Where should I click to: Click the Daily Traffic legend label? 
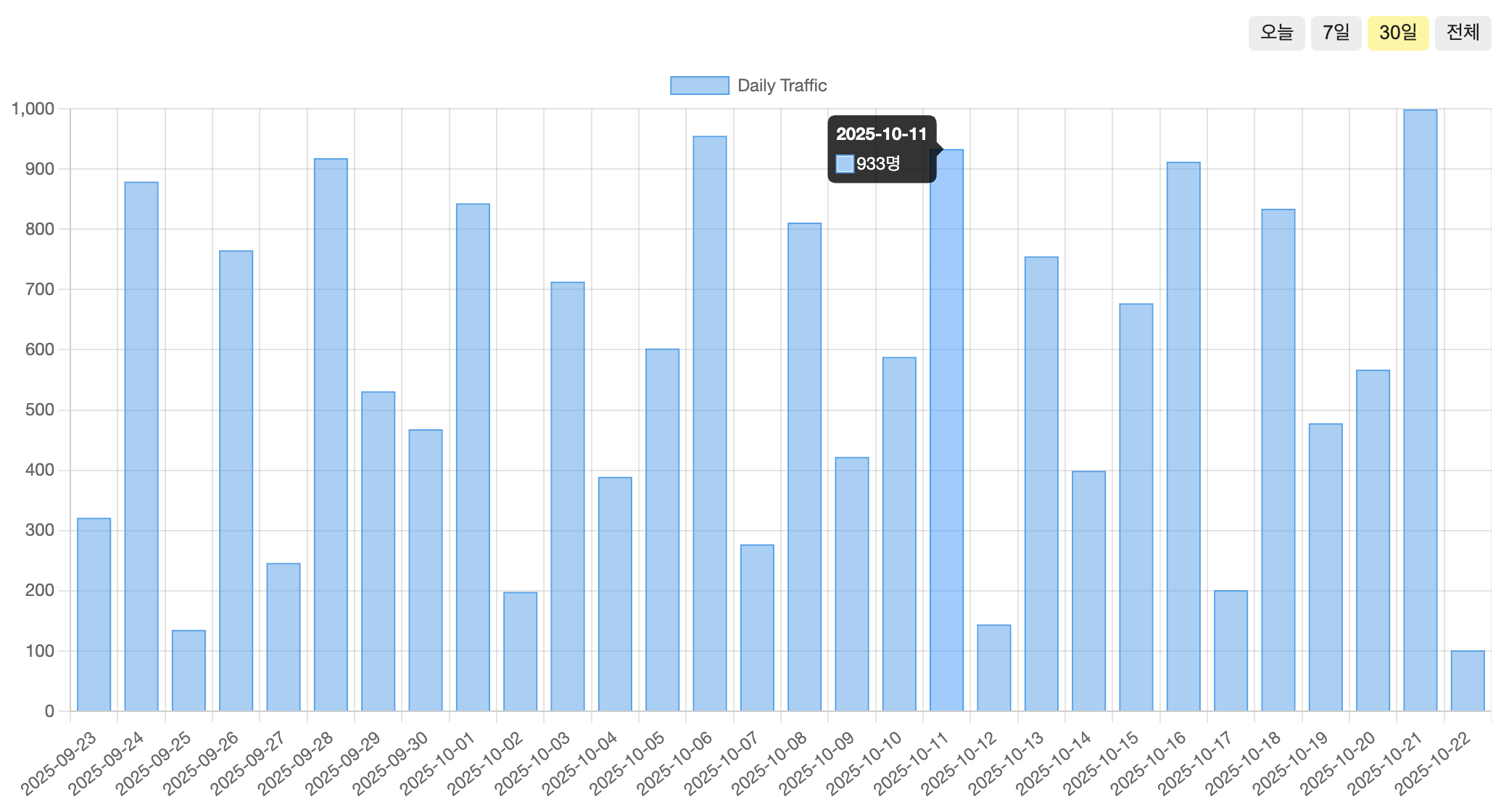tap(782, 86)
